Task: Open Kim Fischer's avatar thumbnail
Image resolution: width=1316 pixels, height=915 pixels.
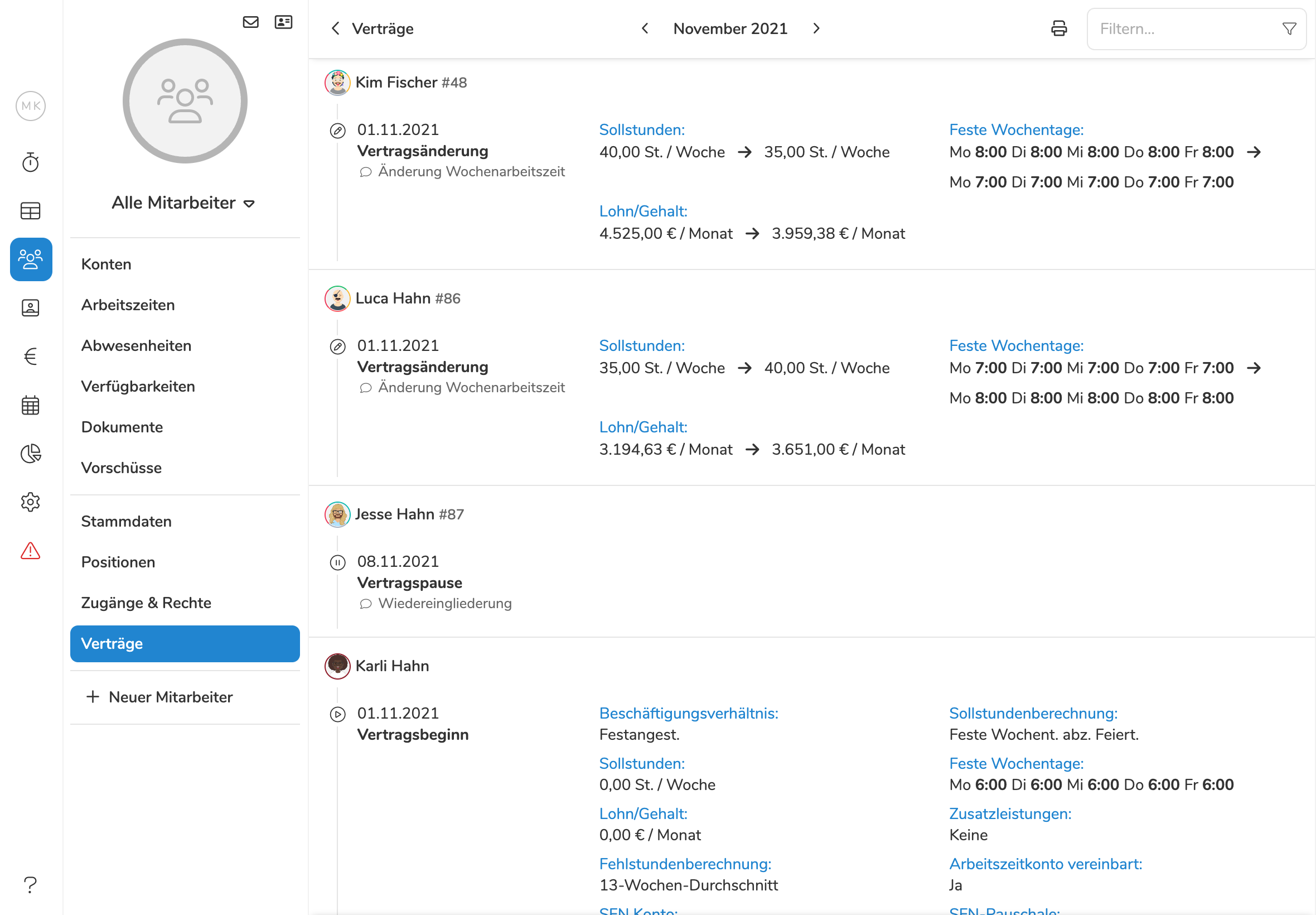Action: click(x=337, y=83)
